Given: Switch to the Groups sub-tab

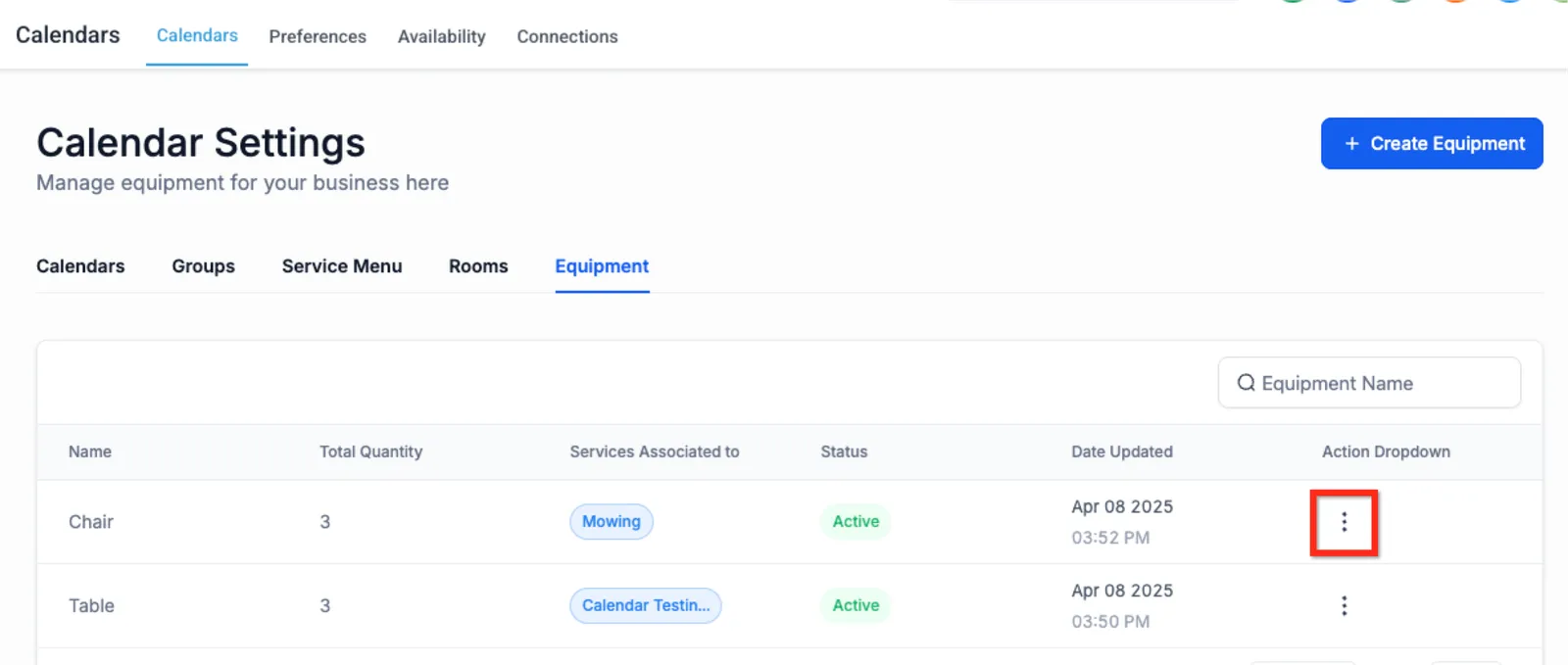Looking at the screenshot, I should pos(204,266).
